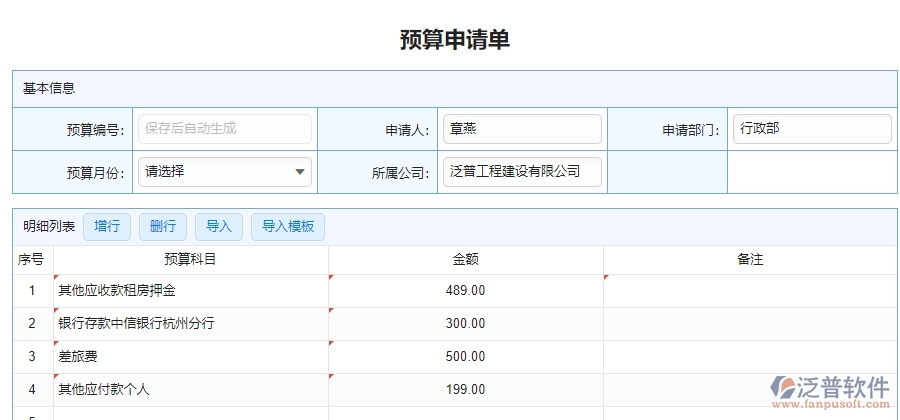900x420 pixels.
Task: Click the amount cell showing 500.00
Action: (x=466, y=357)
